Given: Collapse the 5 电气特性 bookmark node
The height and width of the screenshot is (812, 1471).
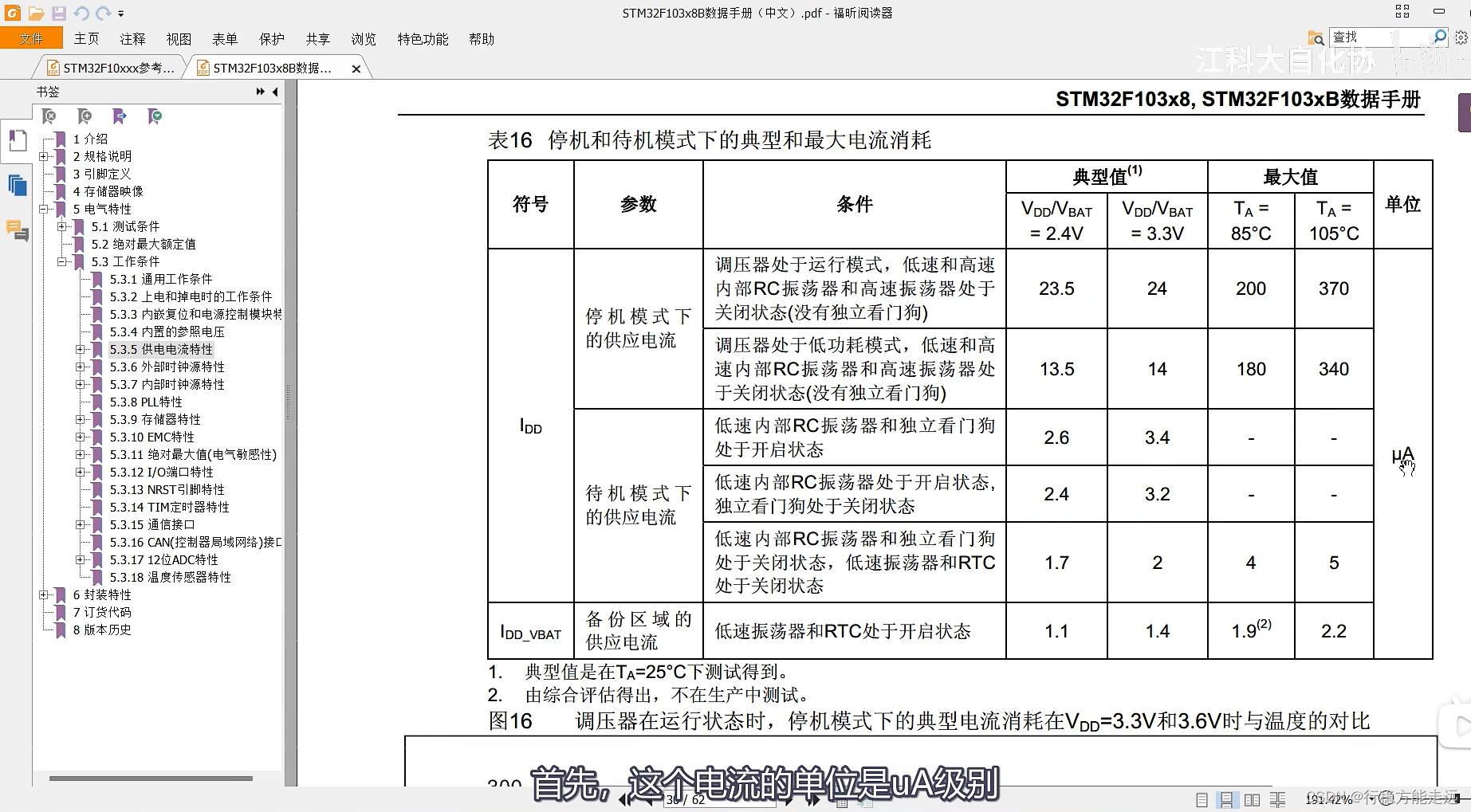Looking at the screenshot, I should [44, 209].
